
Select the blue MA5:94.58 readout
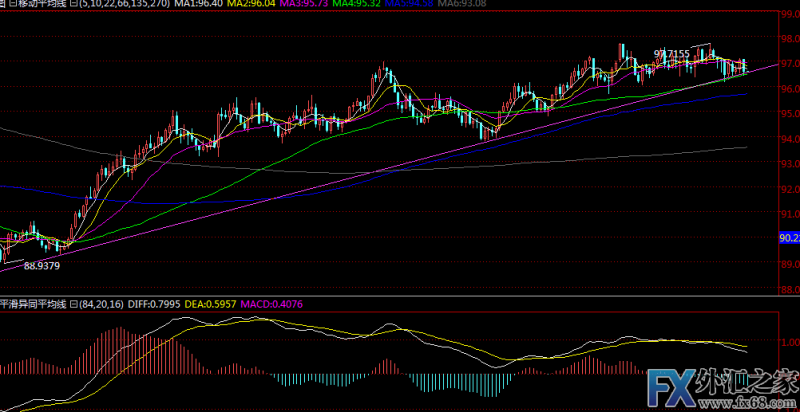click(x=409, y=3)
